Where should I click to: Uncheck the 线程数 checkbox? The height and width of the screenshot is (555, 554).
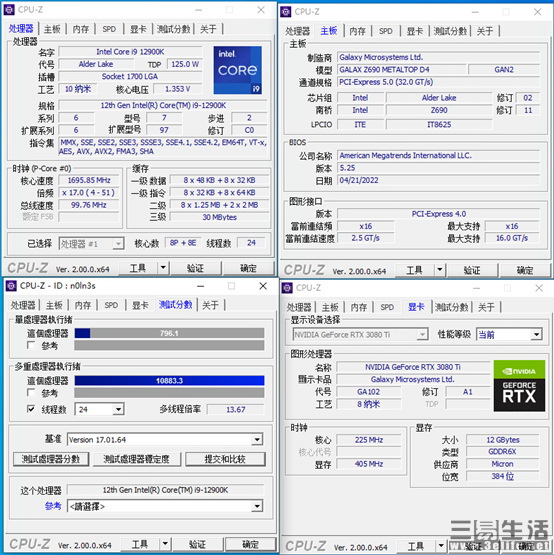31,409
